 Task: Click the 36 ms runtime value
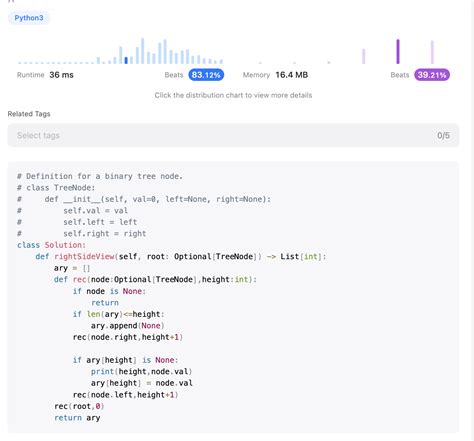tap(61, 75)
